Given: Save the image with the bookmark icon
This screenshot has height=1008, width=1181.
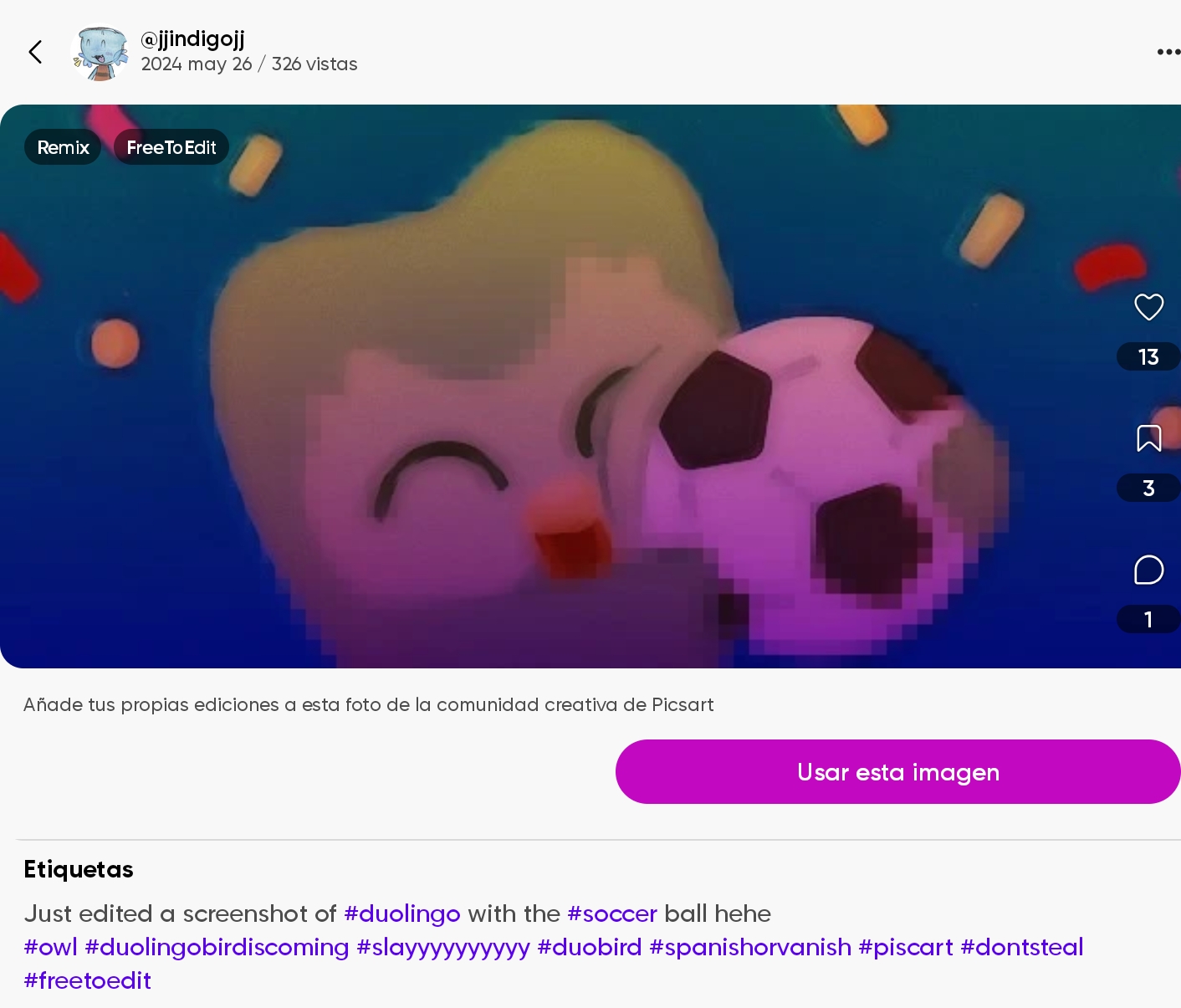Looking at the screenshot, I should click(x=1148, y=438).
